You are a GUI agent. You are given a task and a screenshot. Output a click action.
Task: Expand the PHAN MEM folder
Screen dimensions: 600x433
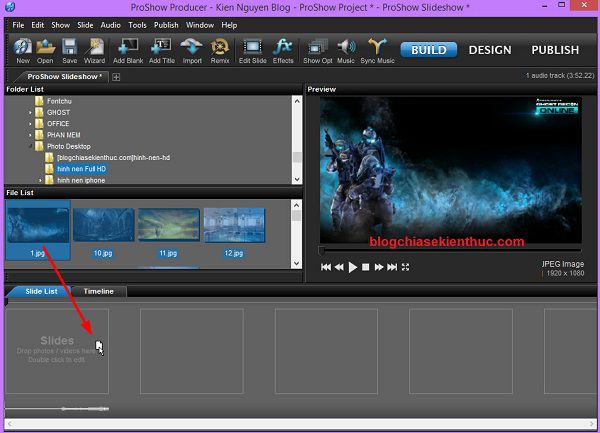pyautogui.click(x=30, y=135)
